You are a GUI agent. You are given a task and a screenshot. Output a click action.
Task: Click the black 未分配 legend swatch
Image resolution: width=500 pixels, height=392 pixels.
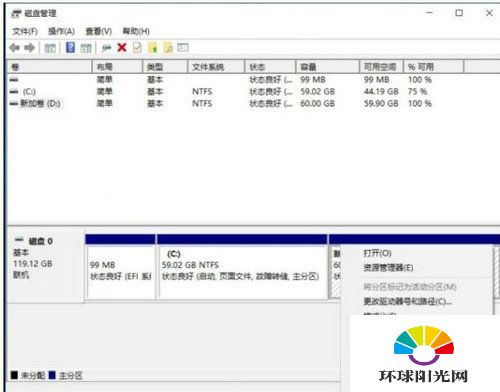click(14, 375)
